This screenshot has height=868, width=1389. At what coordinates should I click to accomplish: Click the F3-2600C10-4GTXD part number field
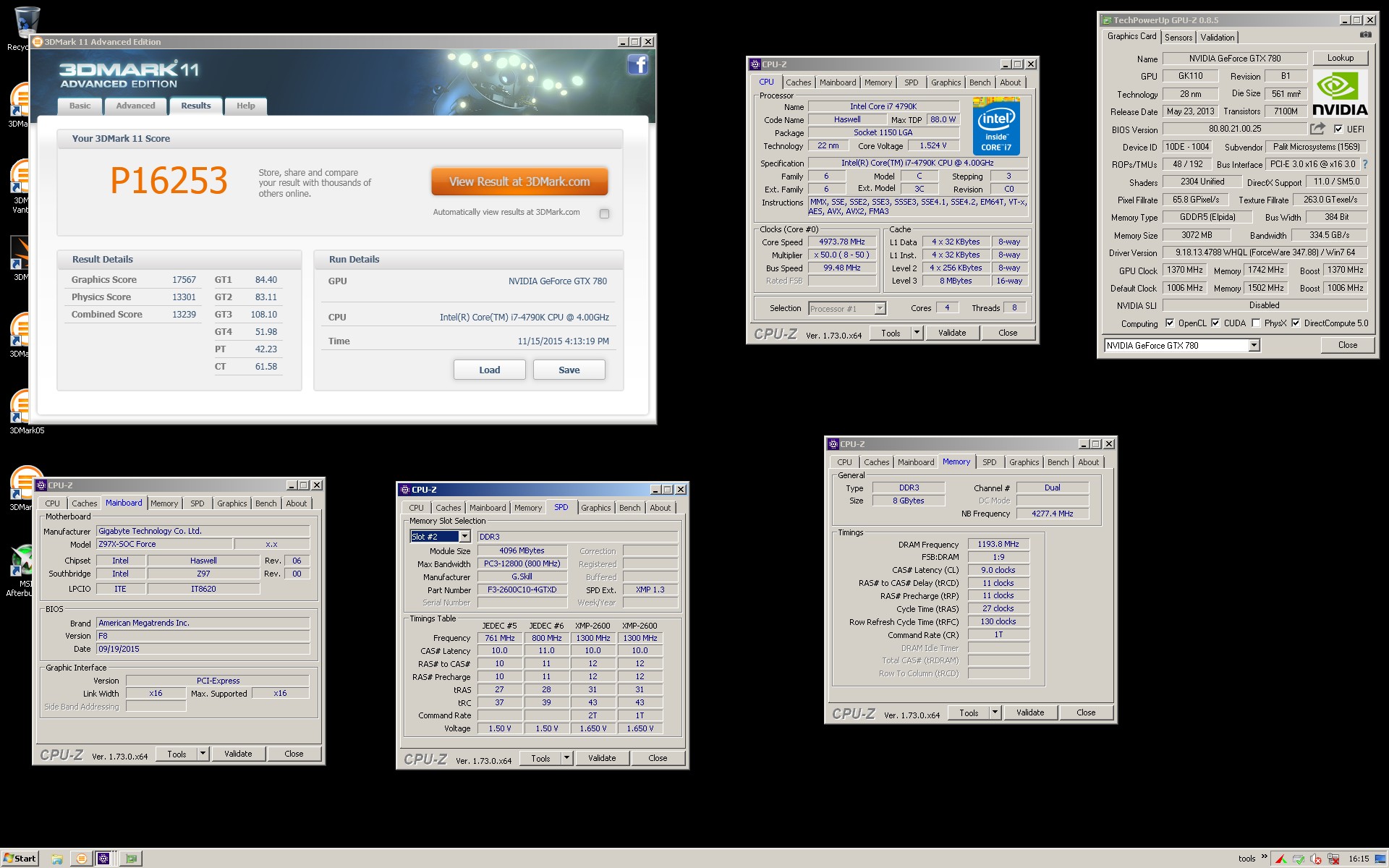pos(522,590)
